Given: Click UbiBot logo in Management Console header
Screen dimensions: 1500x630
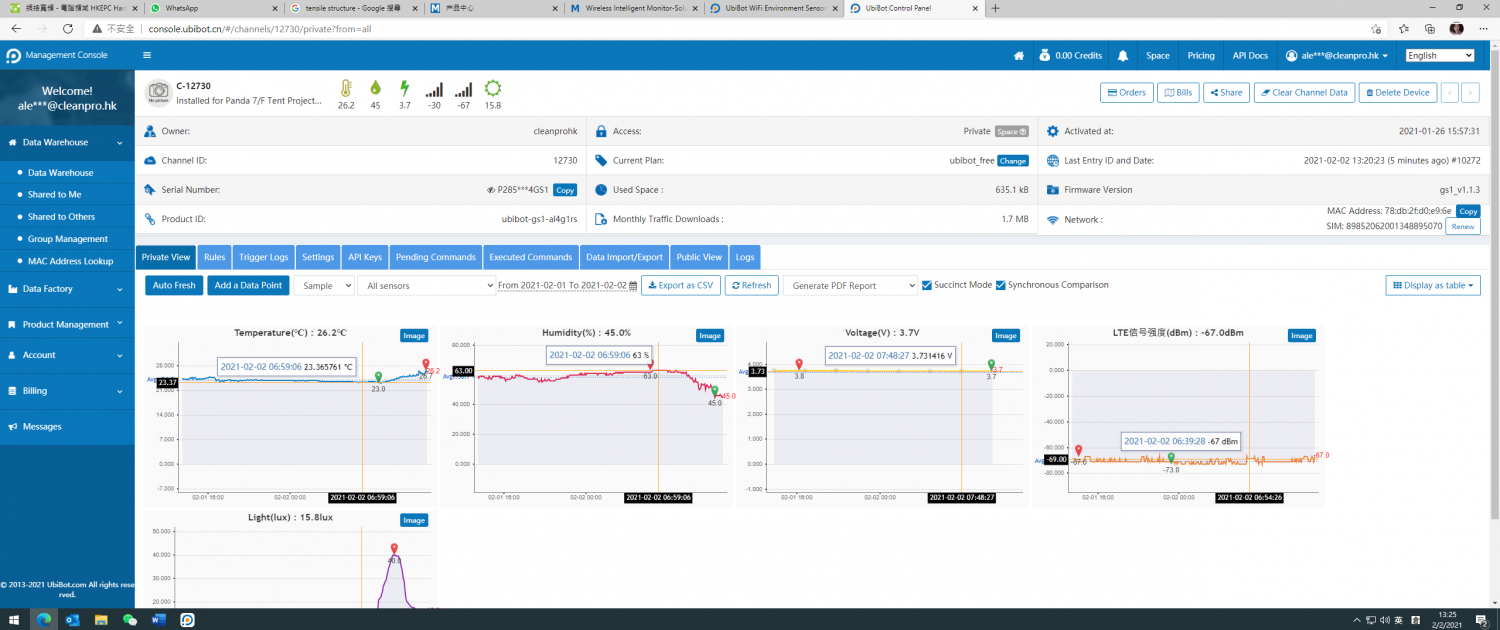Looking at the screenshot, I should [13, 55].
